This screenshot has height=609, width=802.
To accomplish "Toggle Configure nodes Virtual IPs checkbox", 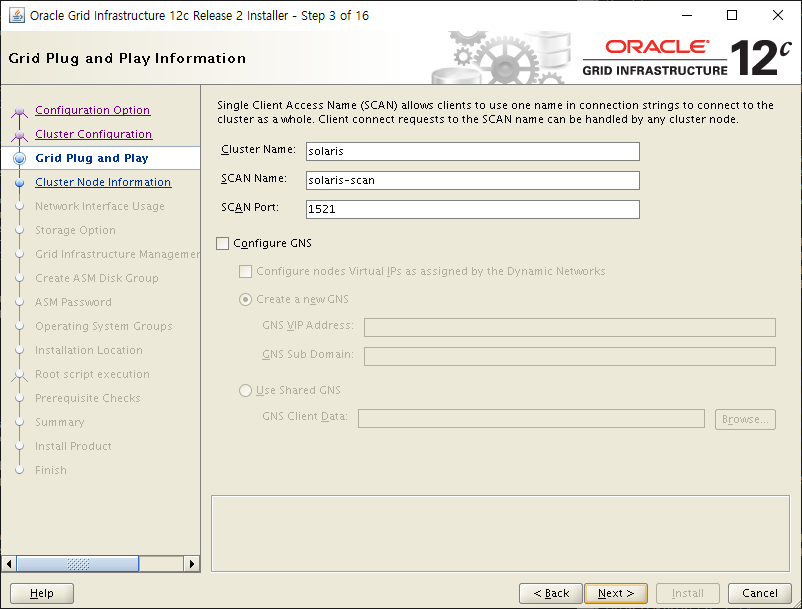I will point(246,272).
